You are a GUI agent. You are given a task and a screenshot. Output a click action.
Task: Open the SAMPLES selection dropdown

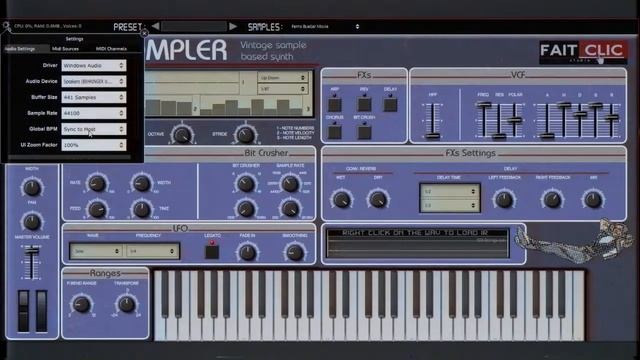click(325, 27)
